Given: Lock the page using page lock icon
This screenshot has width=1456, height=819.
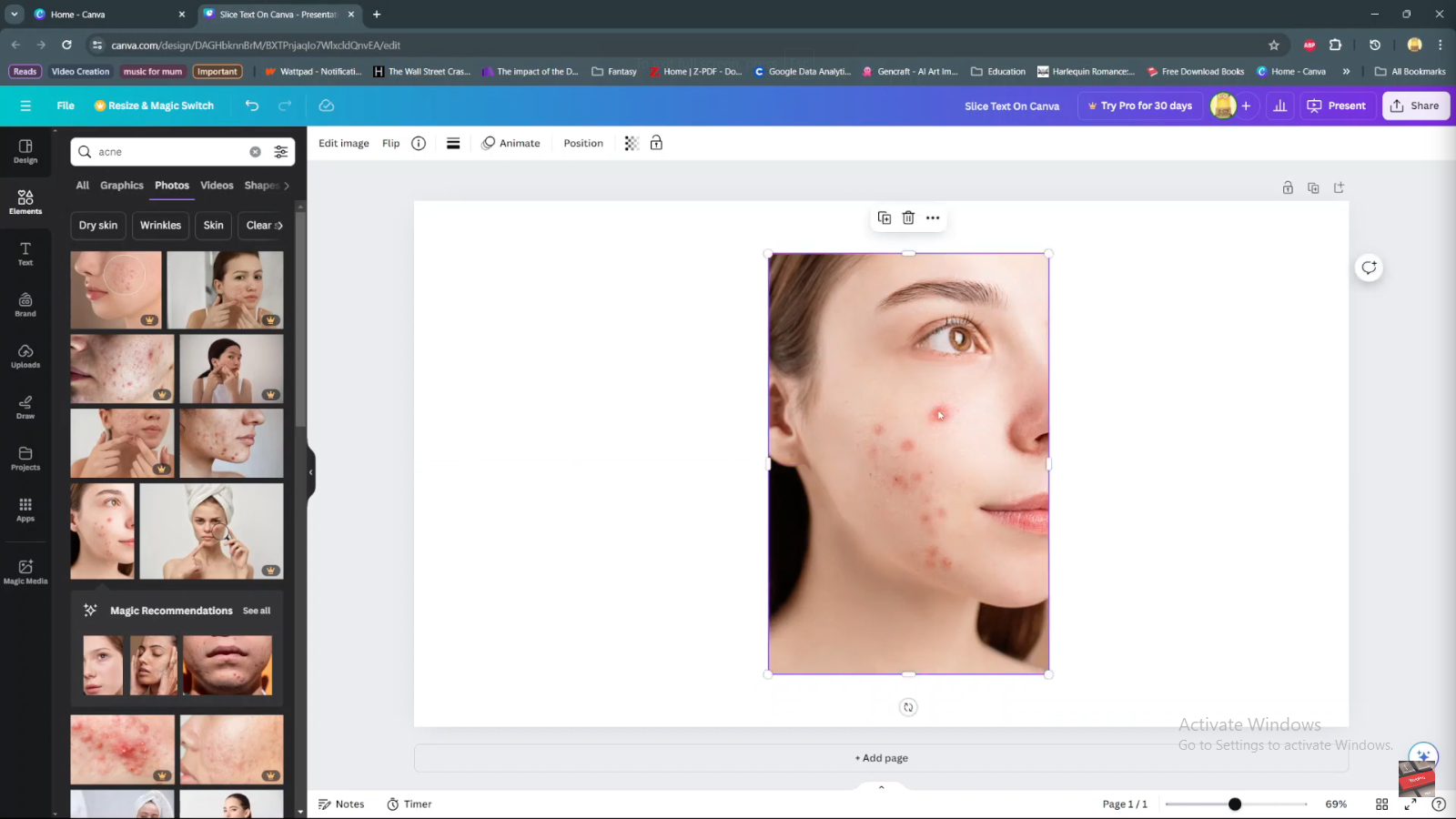Looking at the screenshot, I should click(1288, 187).
